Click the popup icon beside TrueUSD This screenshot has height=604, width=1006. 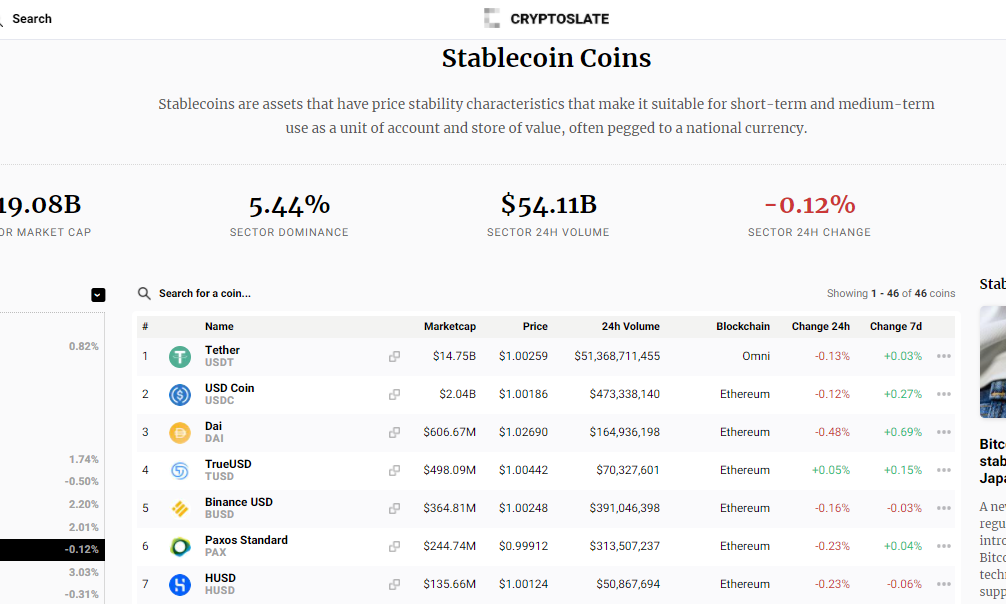(394, 470)
